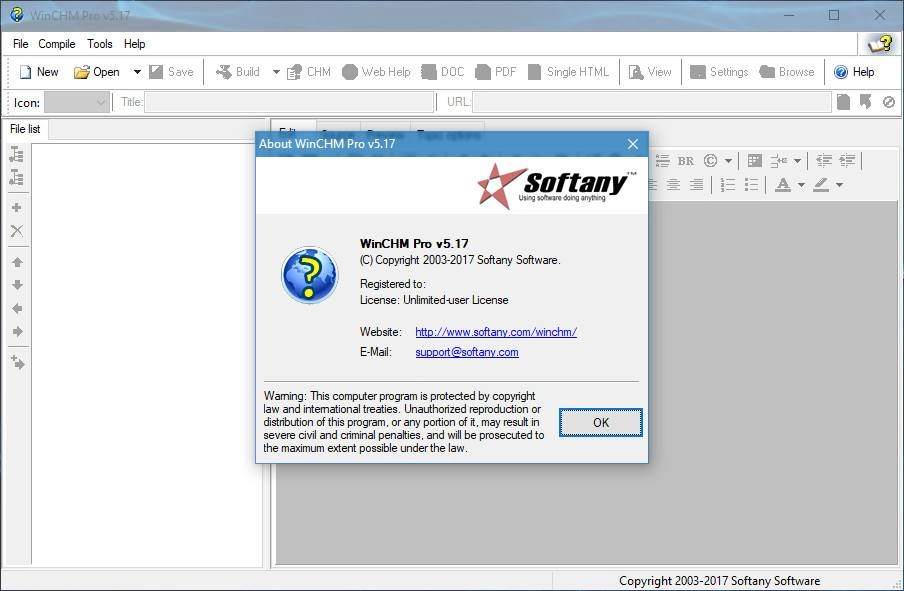Click the Bulleted list icon

[x=751, y=185]
